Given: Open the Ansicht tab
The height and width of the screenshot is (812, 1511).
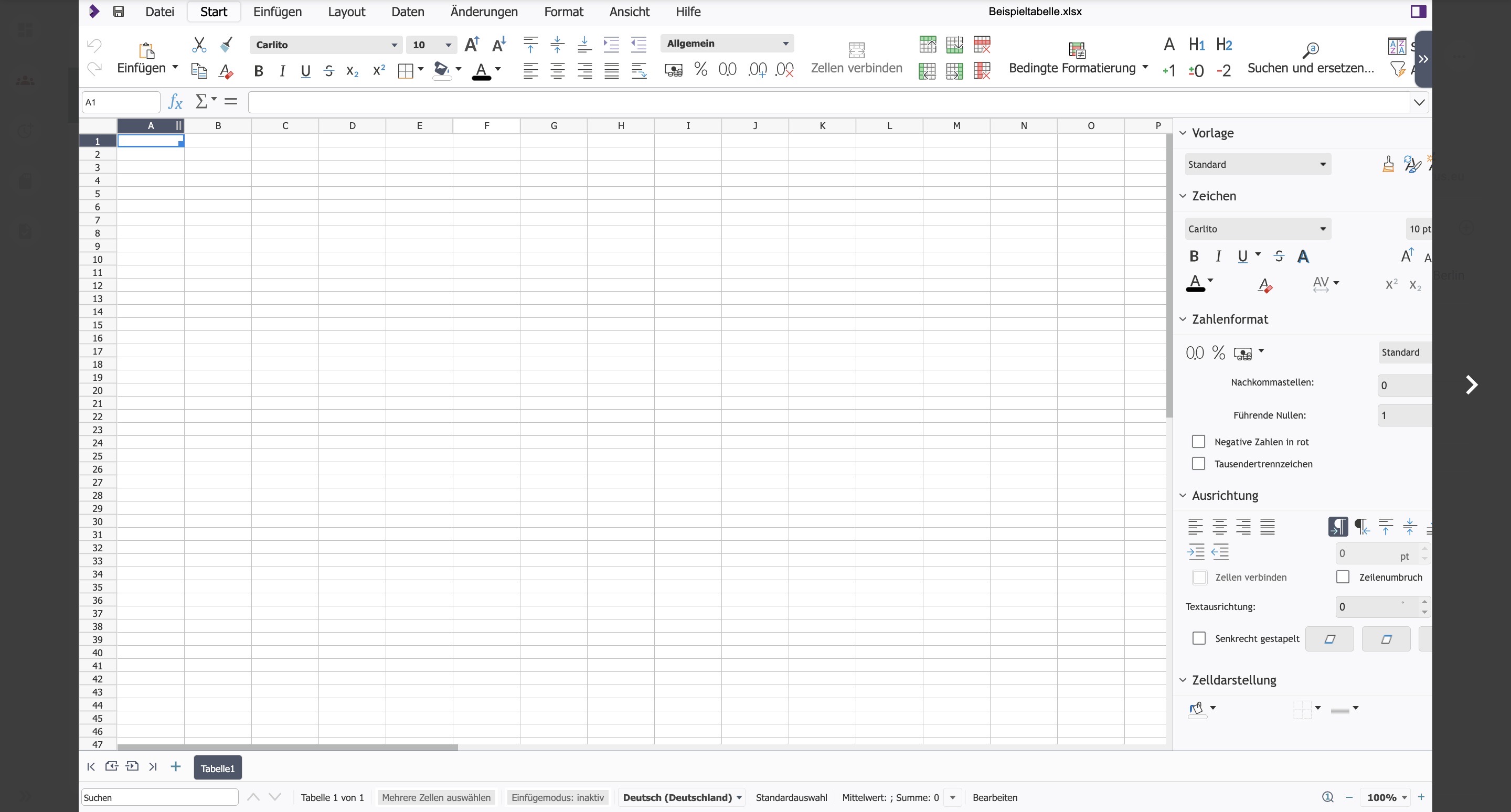Looking at the screenshot, I should [x=630, y=12].
